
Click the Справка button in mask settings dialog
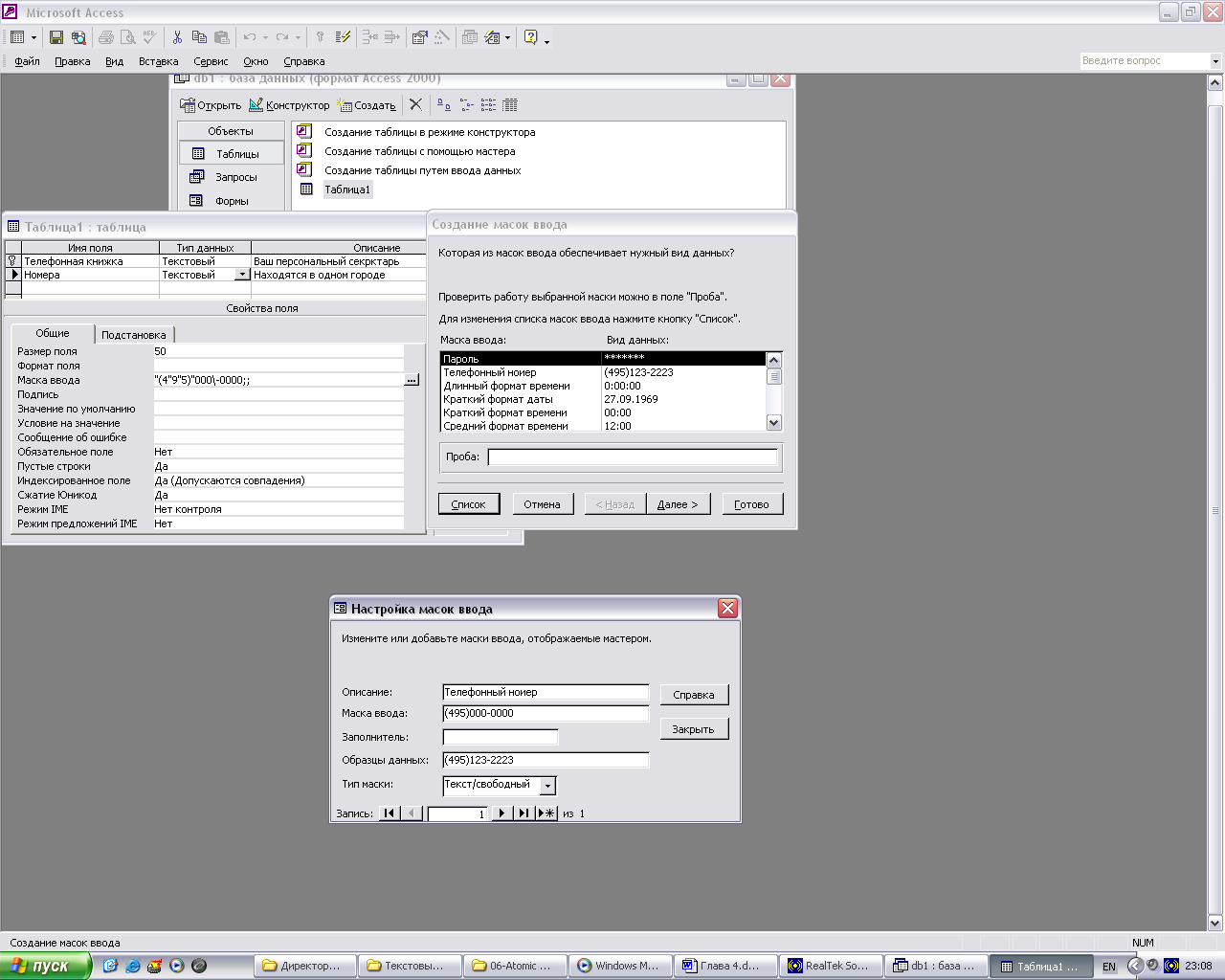click(x=694, y=695)
